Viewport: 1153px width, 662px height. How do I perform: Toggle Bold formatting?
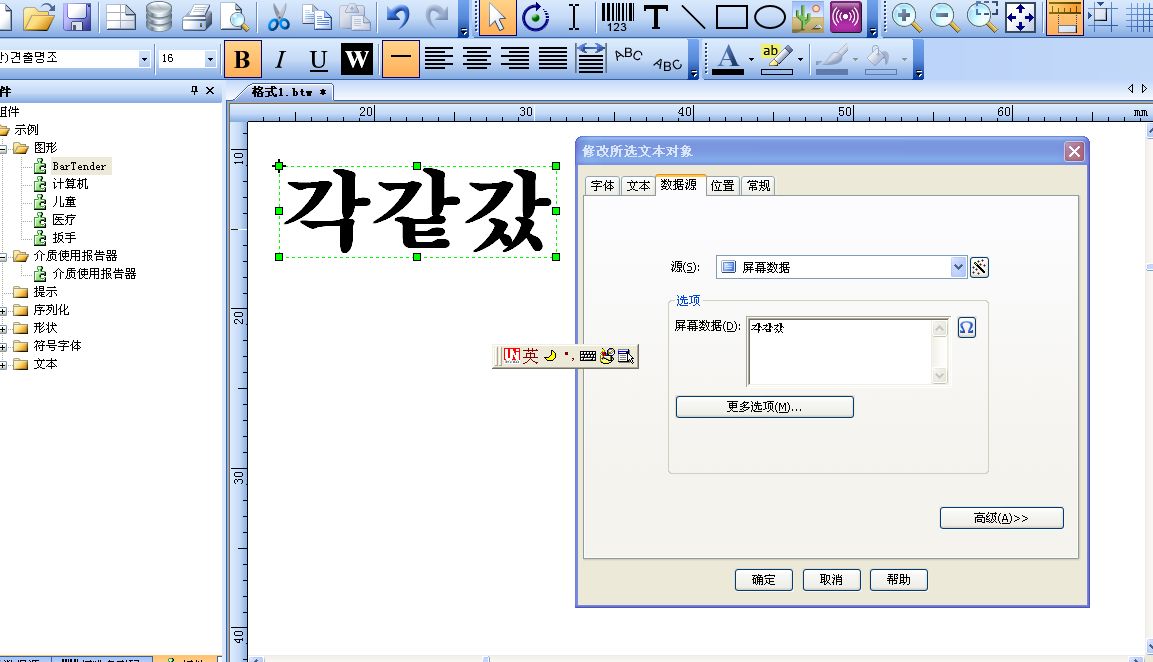tap(242, 60)
